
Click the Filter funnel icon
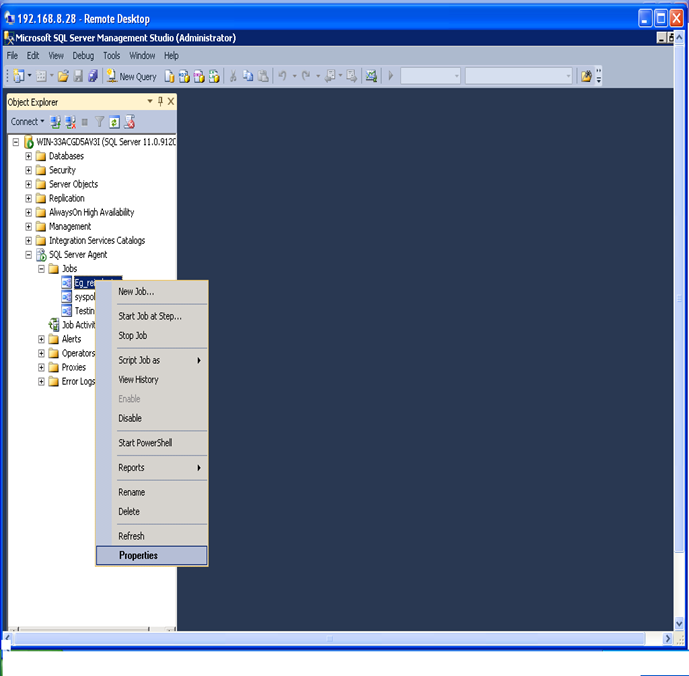coord(100,122)
